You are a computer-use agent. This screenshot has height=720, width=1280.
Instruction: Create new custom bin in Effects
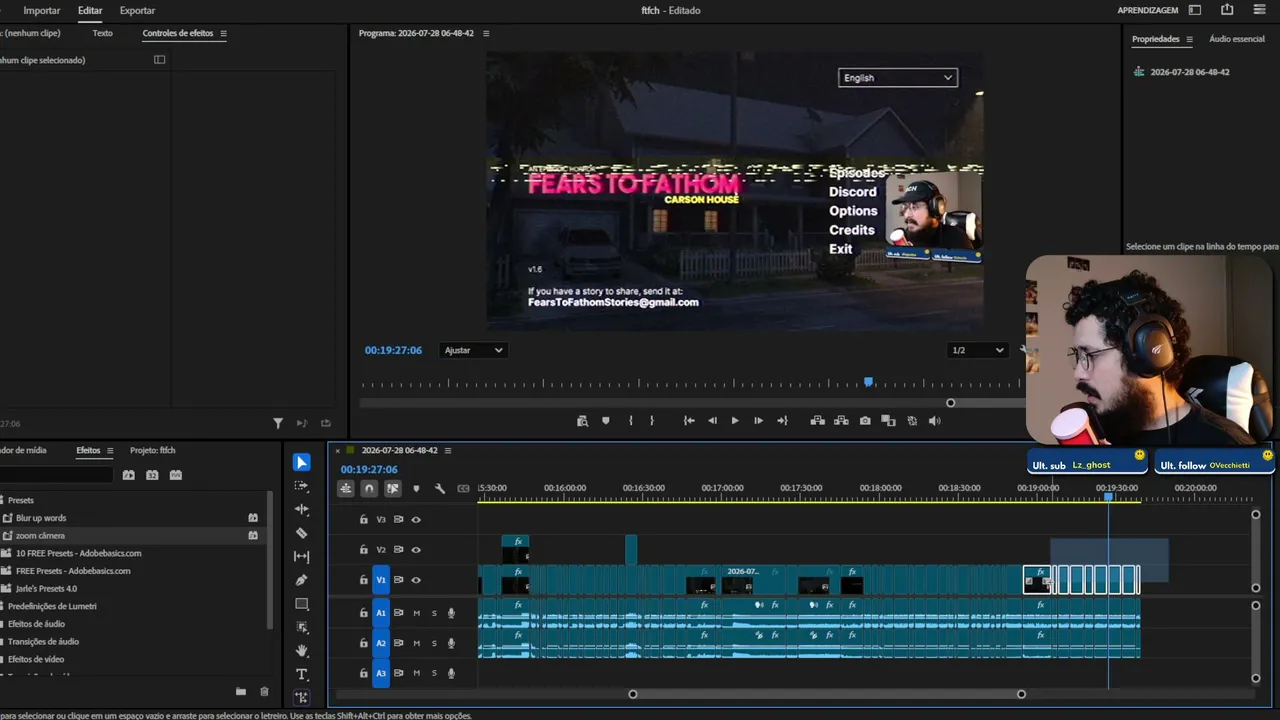[x=241, y=691]
